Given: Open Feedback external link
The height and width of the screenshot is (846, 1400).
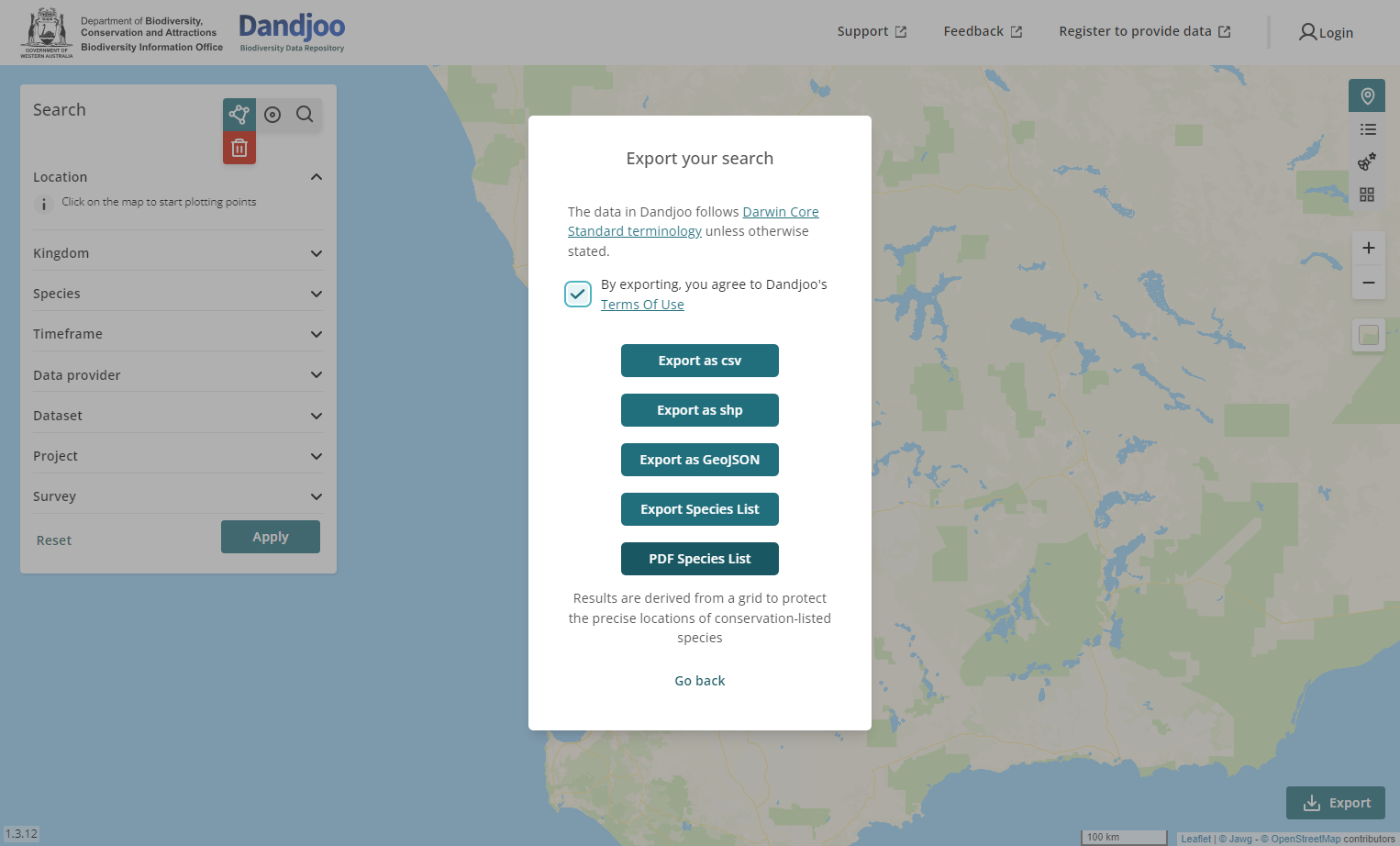Looking at the screenshot, I should (x=983, y=31).
